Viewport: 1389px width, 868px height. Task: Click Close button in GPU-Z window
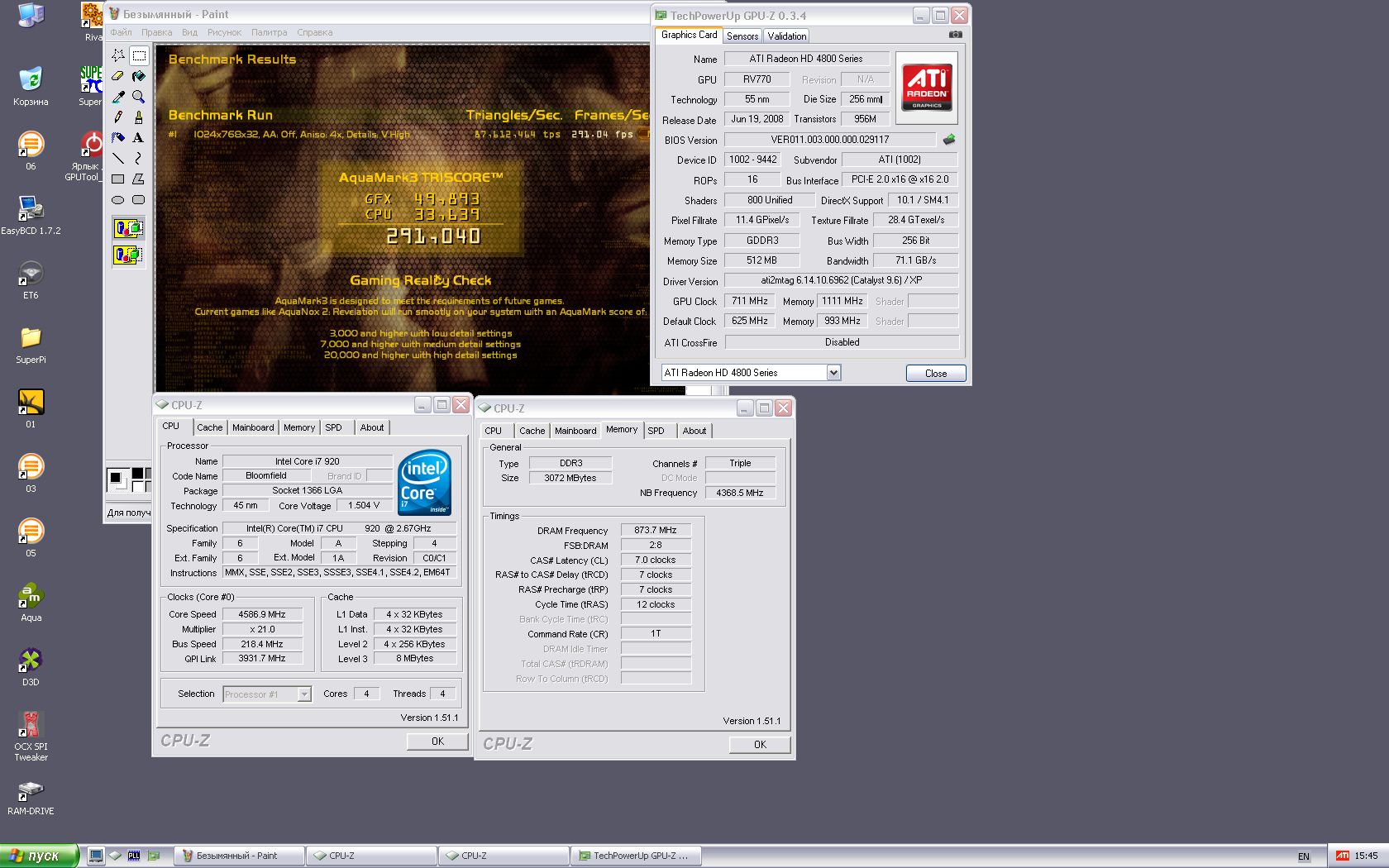tap(936, 374)
